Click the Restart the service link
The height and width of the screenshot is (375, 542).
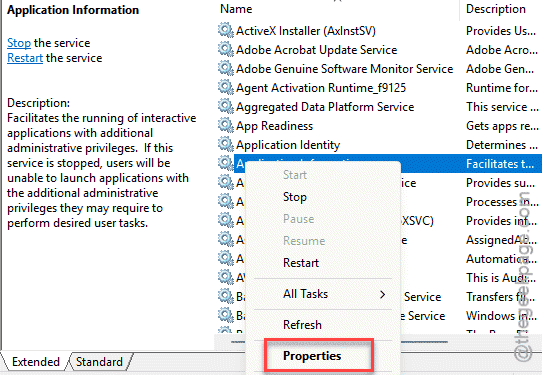pyautogui.click(x=25, y=58)
